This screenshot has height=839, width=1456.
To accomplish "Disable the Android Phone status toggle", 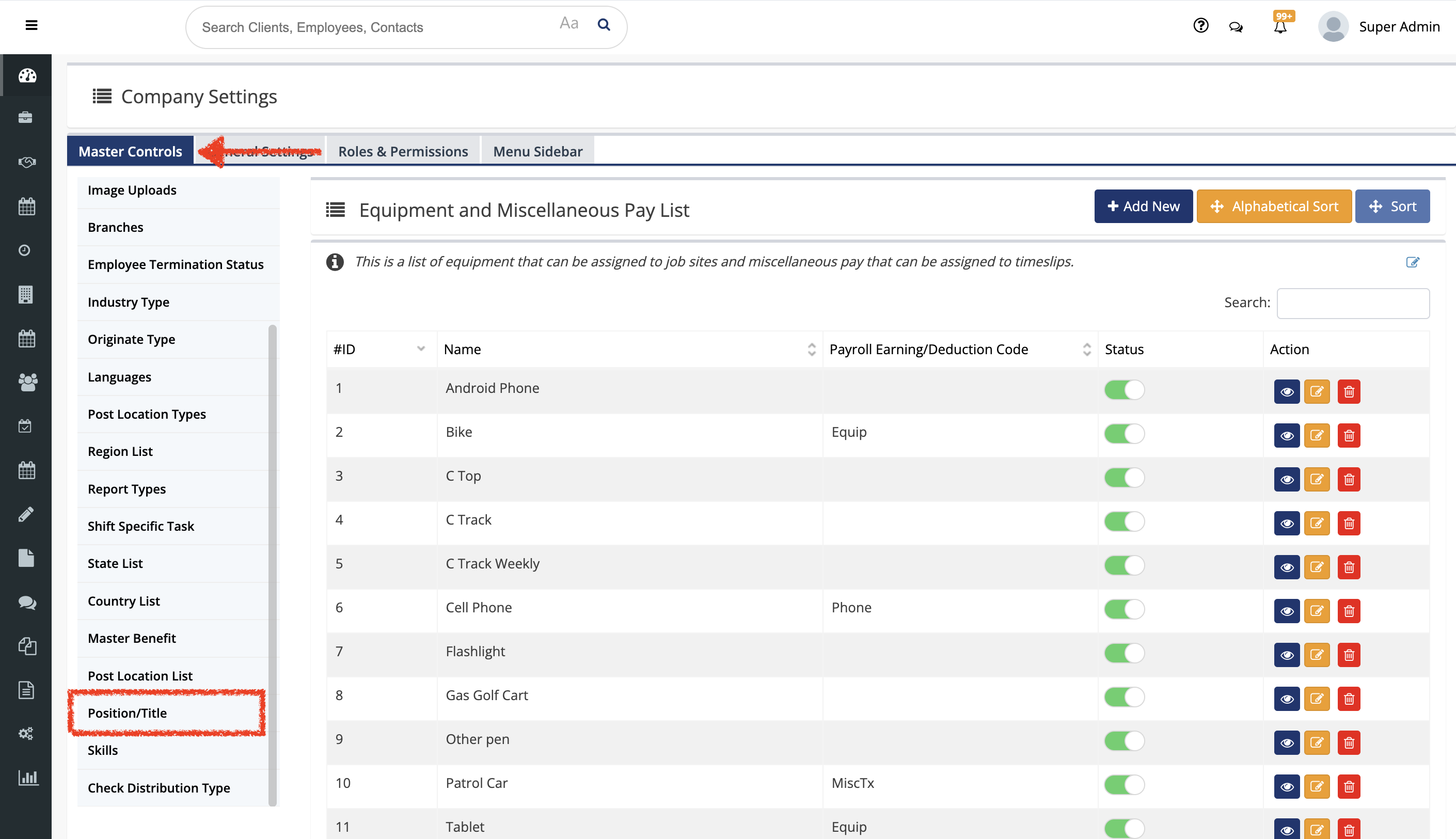I will click(1124, 390).
